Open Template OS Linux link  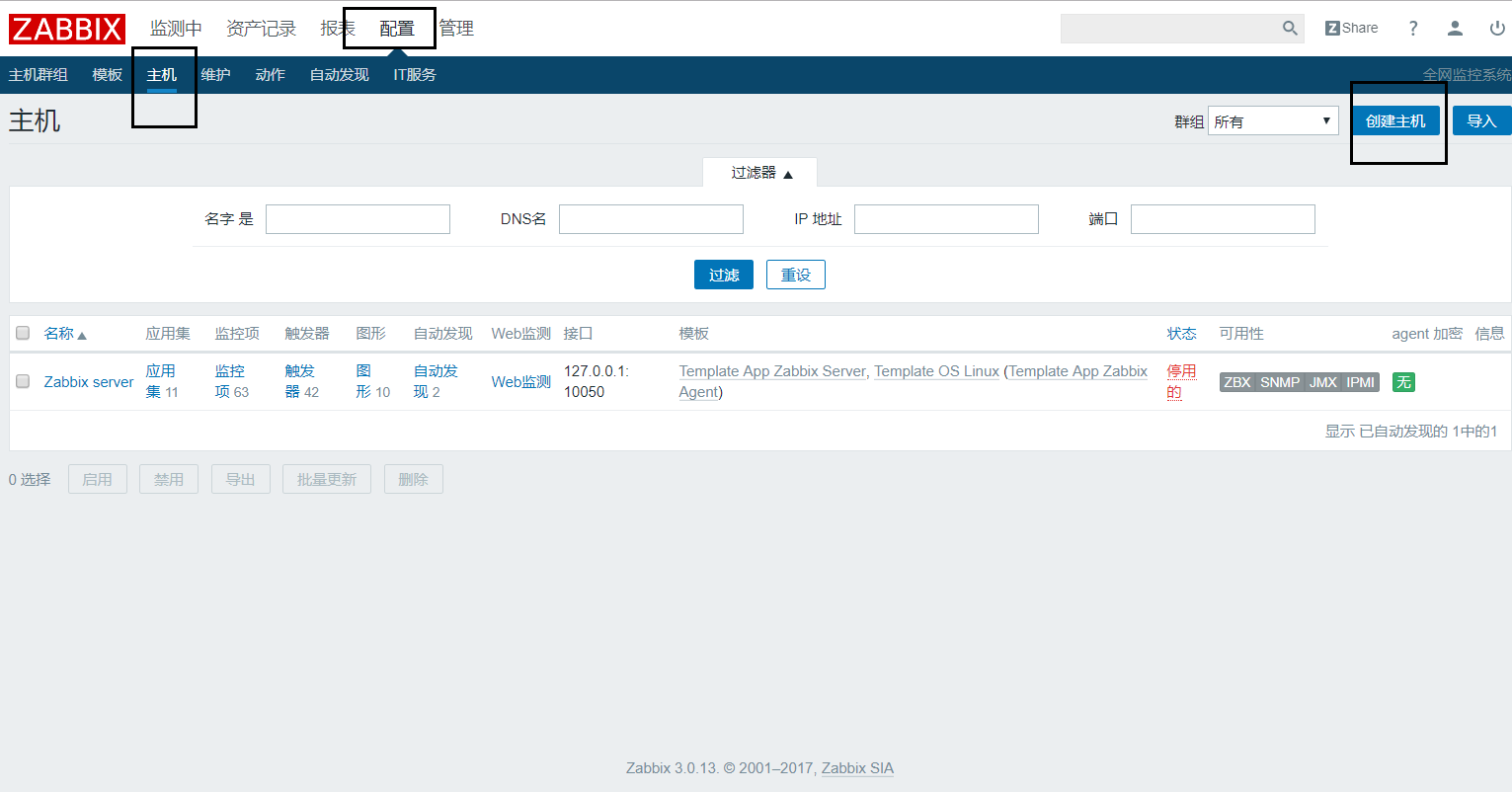pyautogui.click(x=936, y=371)
